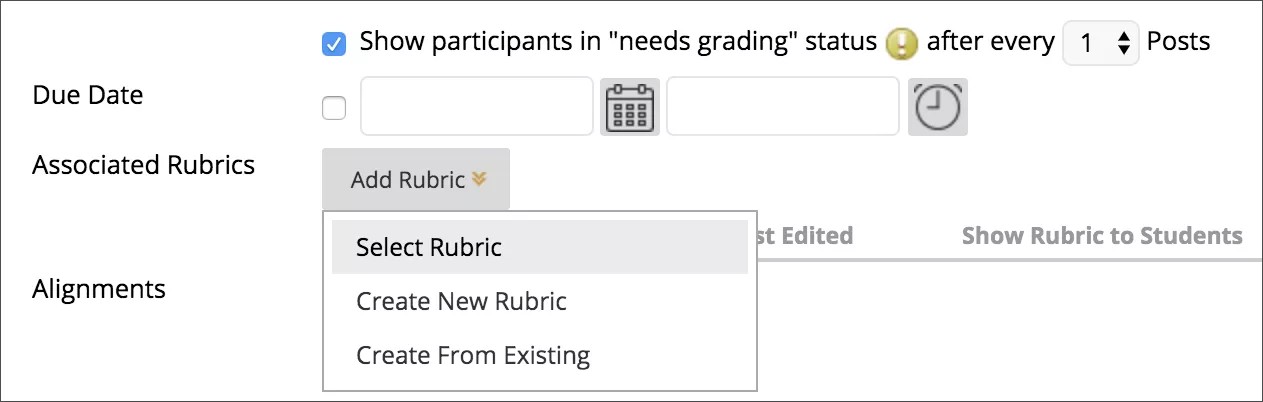The image size is (1263, 402).
Task: Pick Create From Existing menu entry
Action: click(x=473, y=355)
